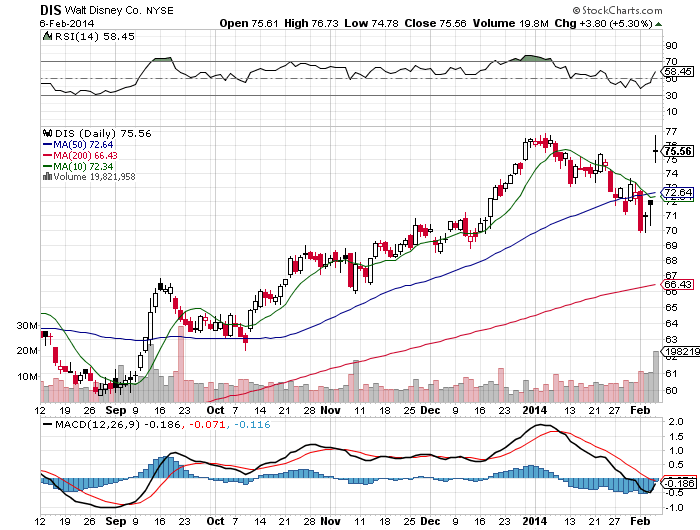Click the gapped-up last candlestick near 75.56
Viewport: 700px width, 530px height.
(655, 149)
